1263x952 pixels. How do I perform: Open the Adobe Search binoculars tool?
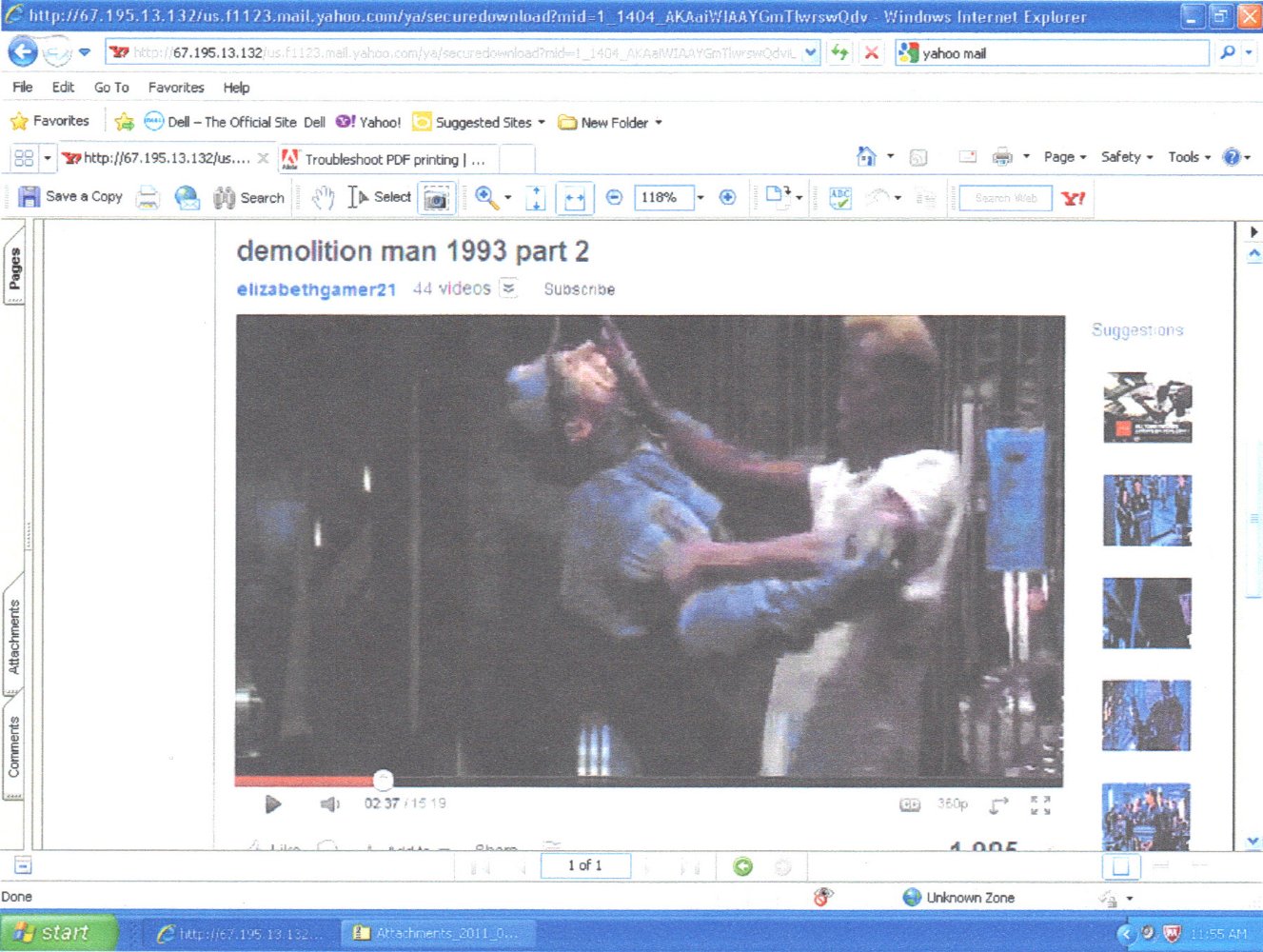[x=248, y=197]
